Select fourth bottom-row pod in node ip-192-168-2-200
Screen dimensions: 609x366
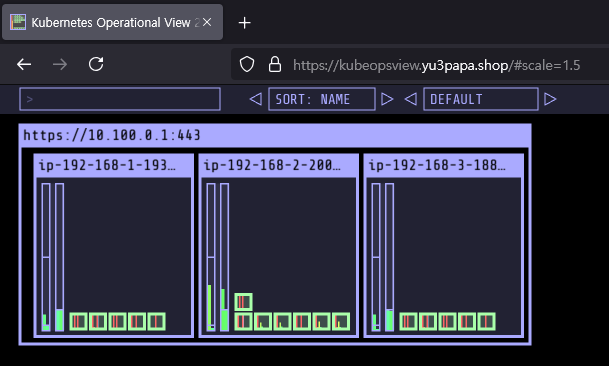point(302,322)
